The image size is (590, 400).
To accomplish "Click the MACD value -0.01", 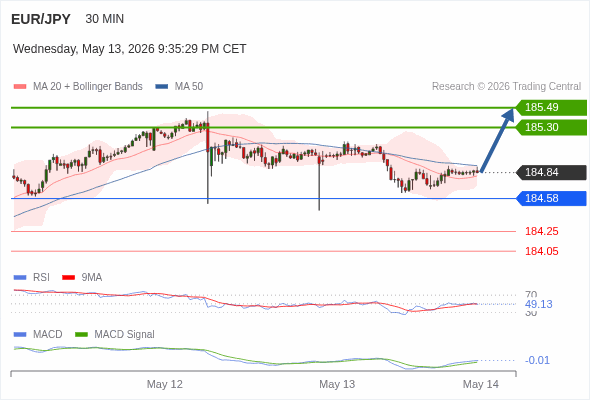I will (x=537, y=360).
